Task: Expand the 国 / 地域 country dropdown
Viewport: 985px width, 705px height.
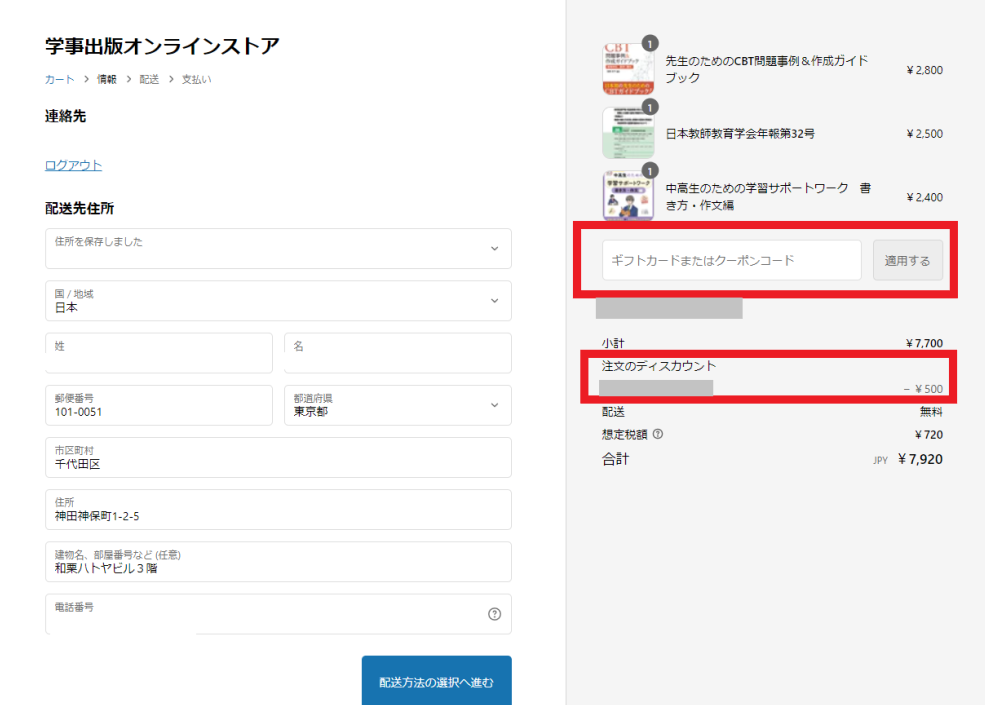Action: tap(278, 301)
